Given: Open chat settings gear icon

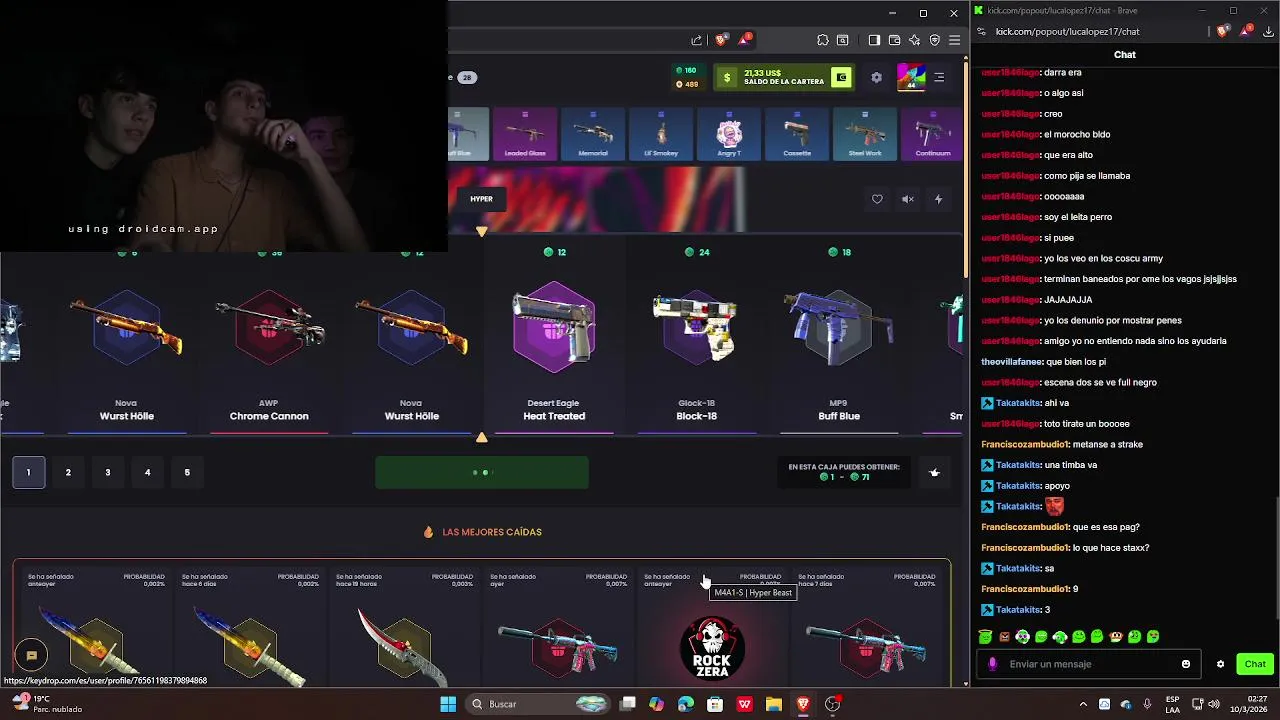Looking at the screenshot, I should point(1220,664).
